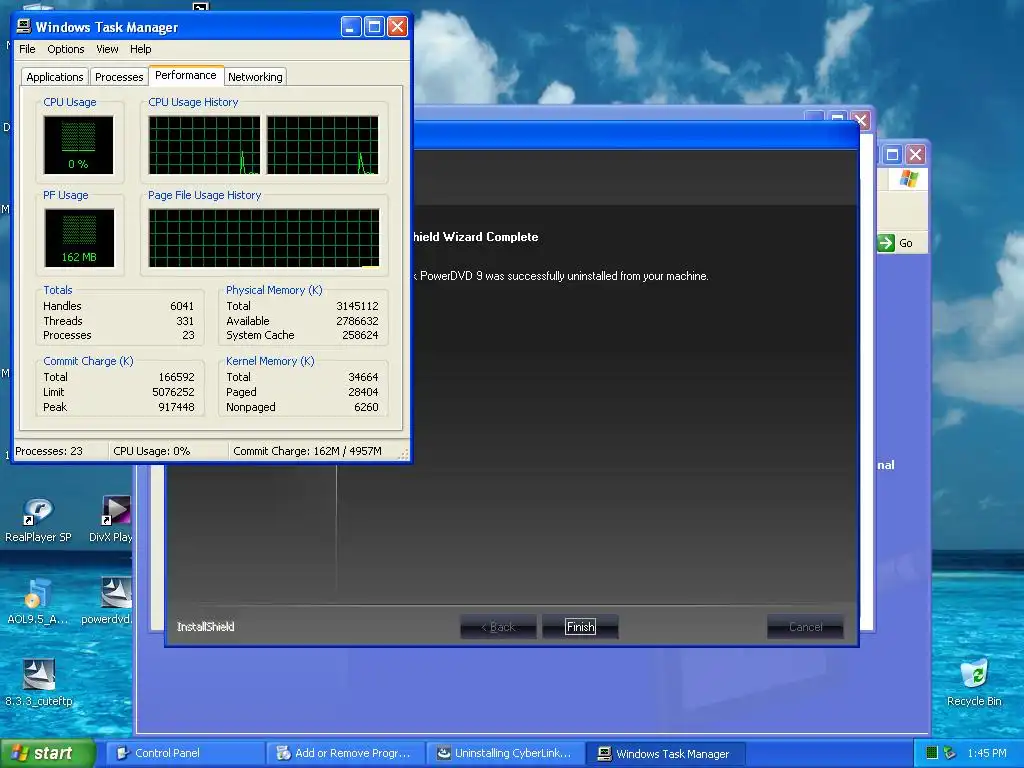Open the RealPlayer SP desktop shortcut
1024x768 pixels.
tap(37, 520)
